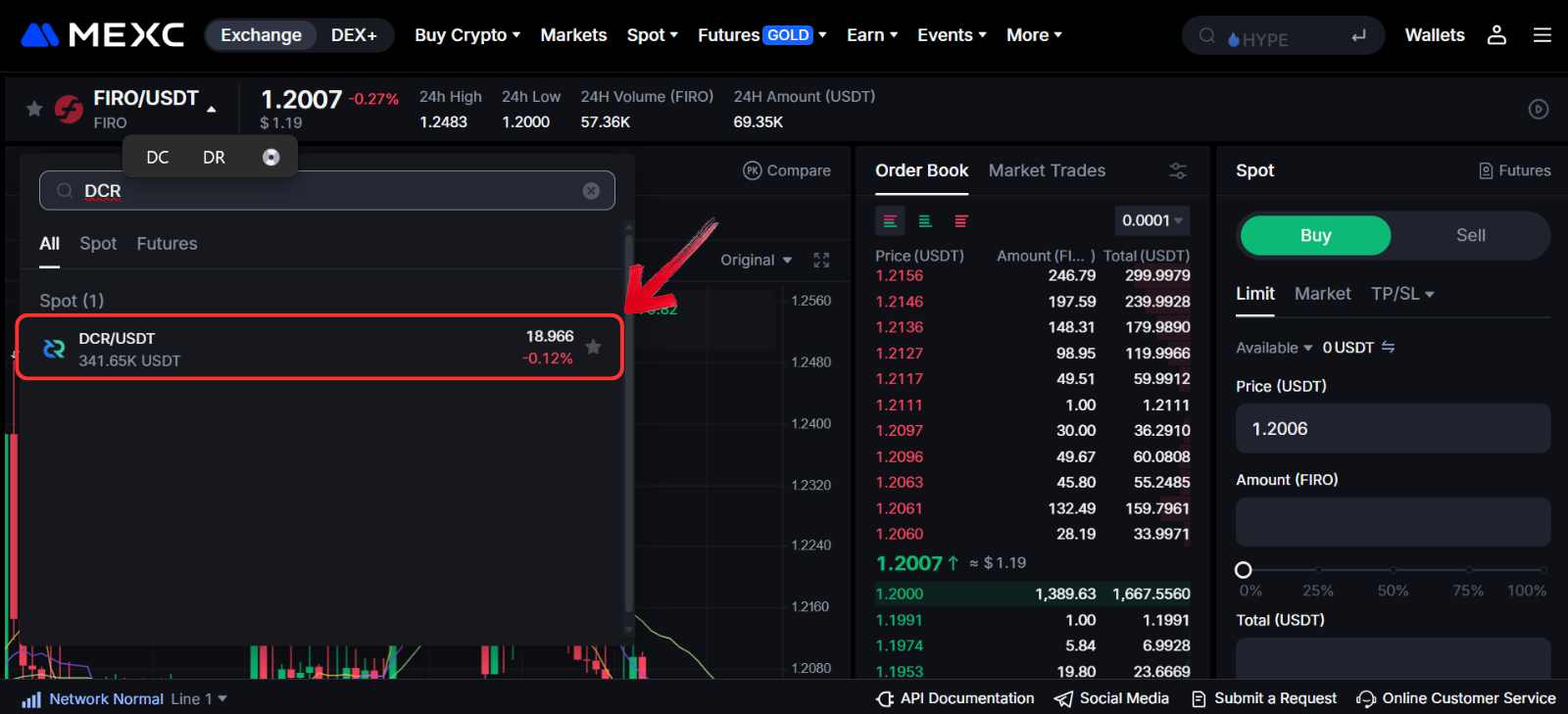
Task: Click the tutorial play circle icon
Action: pyautogui.click(x=1539, y=110)
